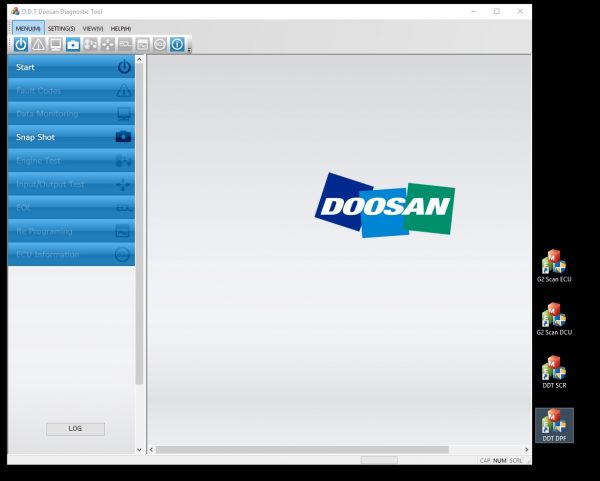Click the side panel vertical scrollbar thumb
Image resolution: width=600 pixels, height=481 pixels.
139,224
